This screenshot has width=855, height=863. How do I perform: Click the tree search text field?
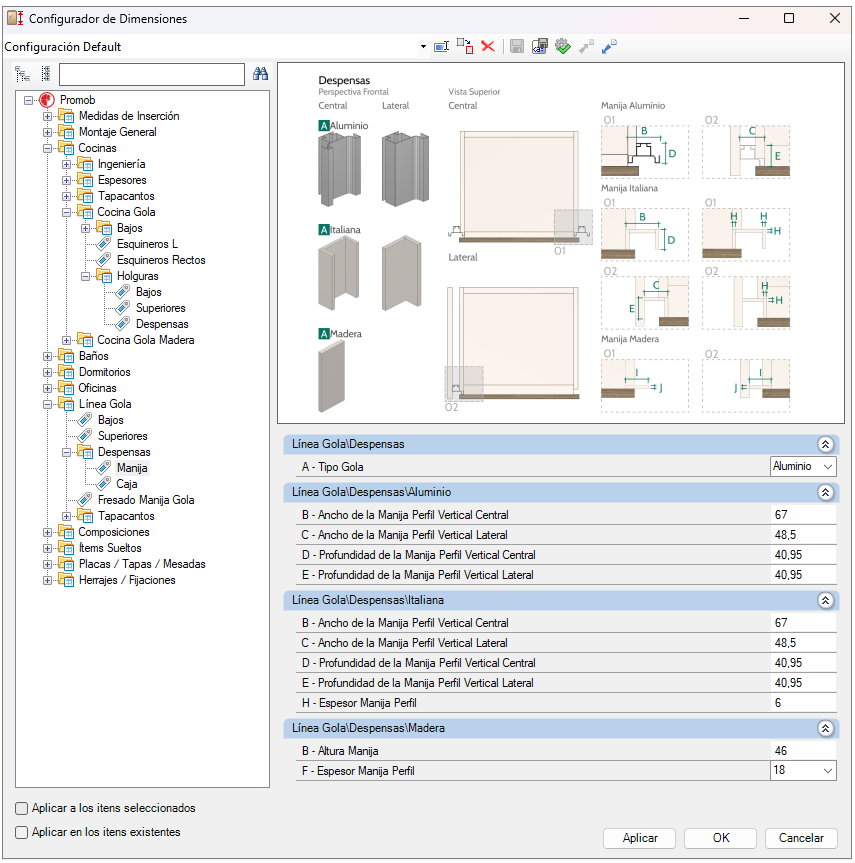pyautogui.click(x=151, y=75)
